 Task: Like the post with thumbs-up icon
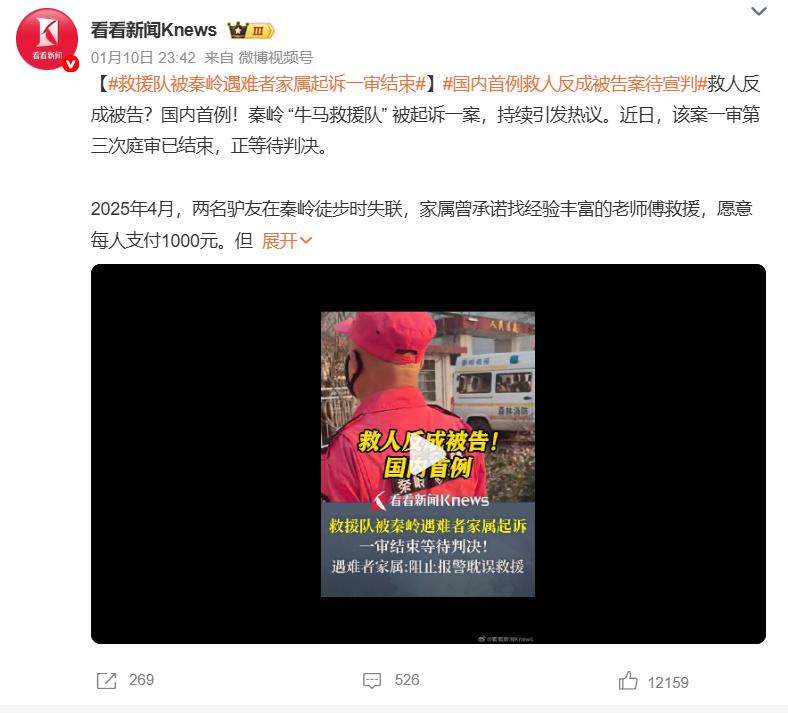point(628,681)
